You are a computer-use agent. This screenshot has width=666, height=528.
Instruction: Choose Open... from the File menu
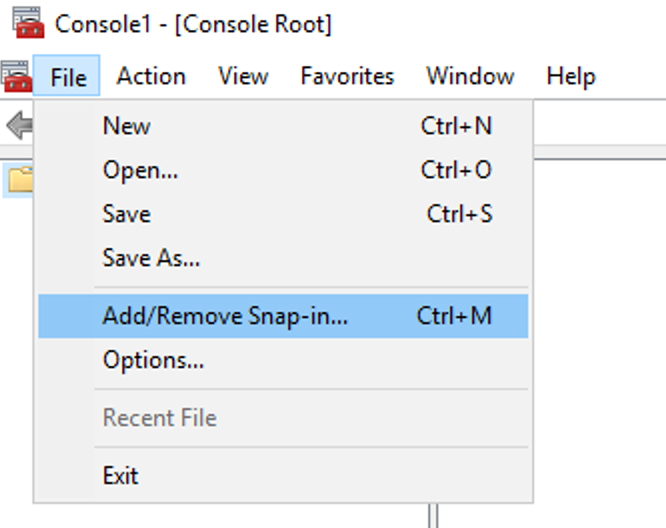coord(140,170)
